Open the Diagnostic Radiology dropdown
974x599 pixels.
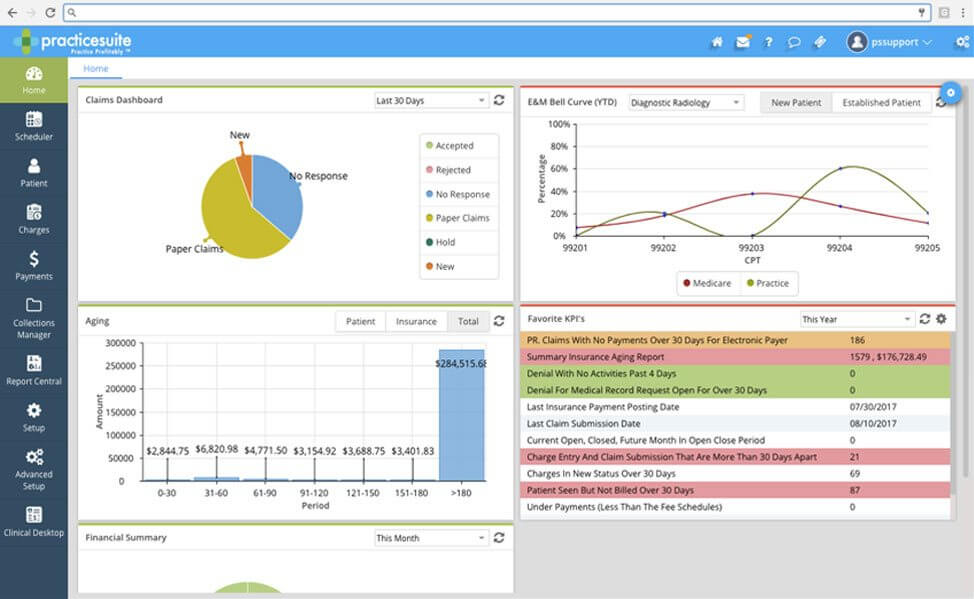click(x=686, y=103)
